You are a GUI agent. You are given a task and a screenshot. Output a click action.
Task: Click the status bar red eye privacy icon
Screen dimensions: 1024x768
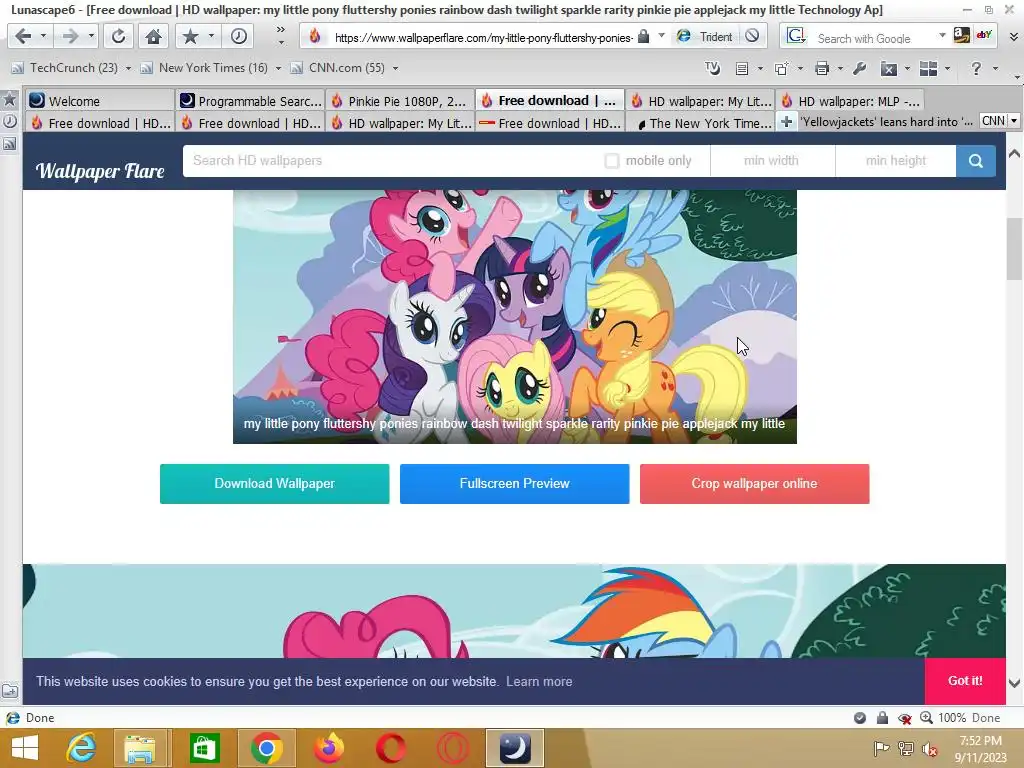(904, 718)
